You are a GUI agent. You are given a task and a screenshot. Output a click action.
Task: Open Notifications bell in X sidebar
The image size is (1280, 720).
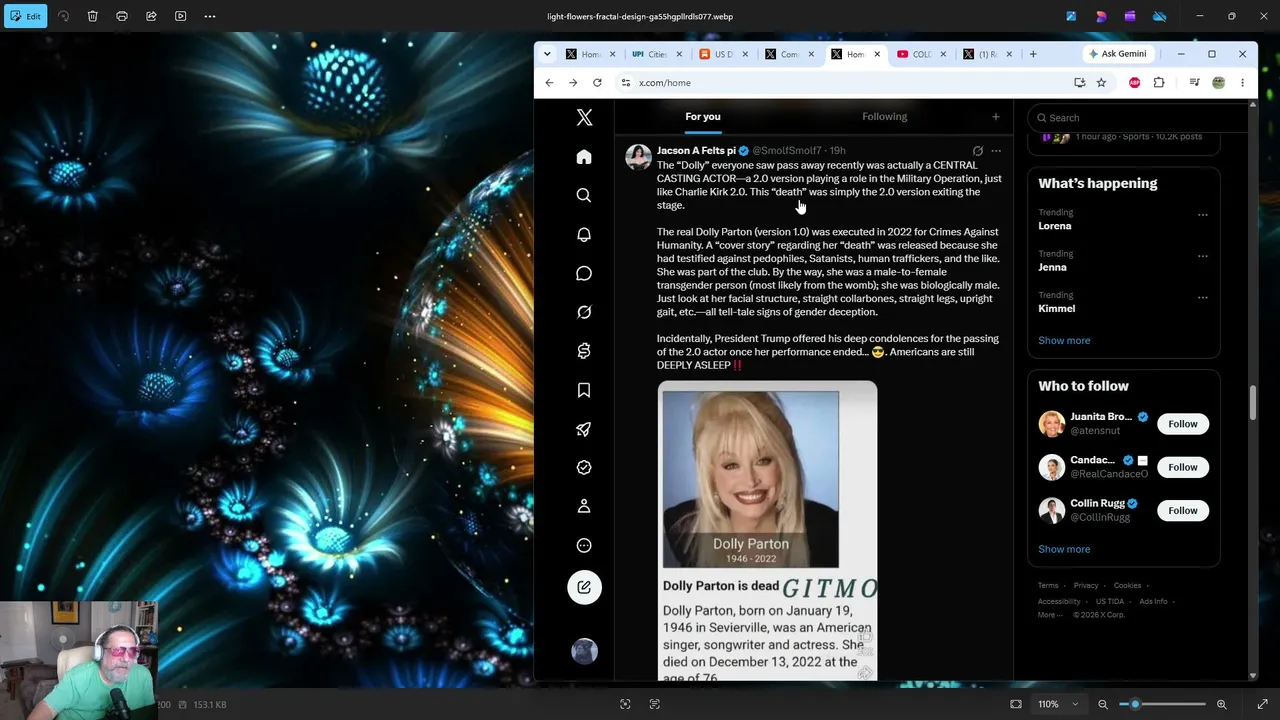pos(584,234)
